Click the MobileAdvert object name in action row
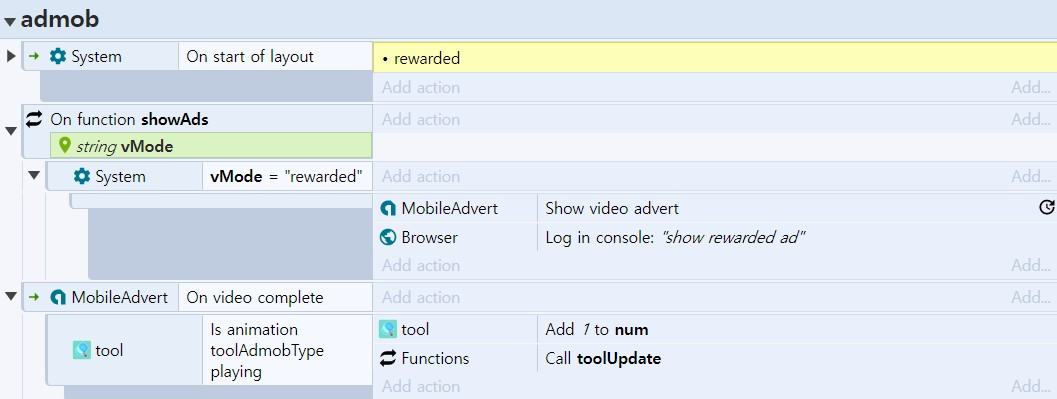The height and width of the screenshot is (399, 1057). click(x=450, y=208)
